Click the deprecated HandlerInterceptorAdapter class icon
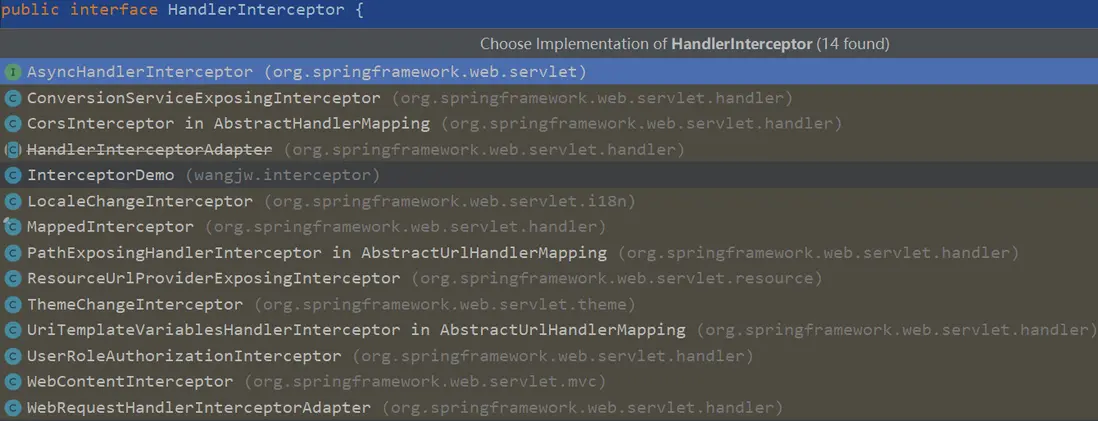 [x=13, y=150]
